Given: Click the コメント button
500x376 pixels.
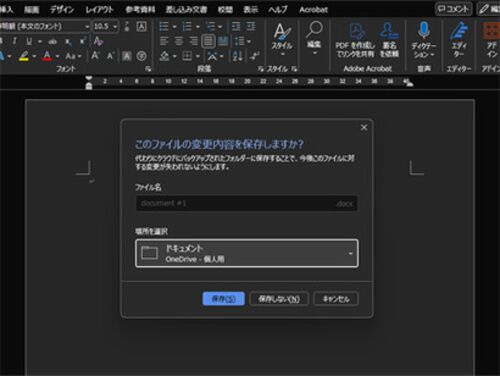Looking at the screenshot, I should (453, 9).
